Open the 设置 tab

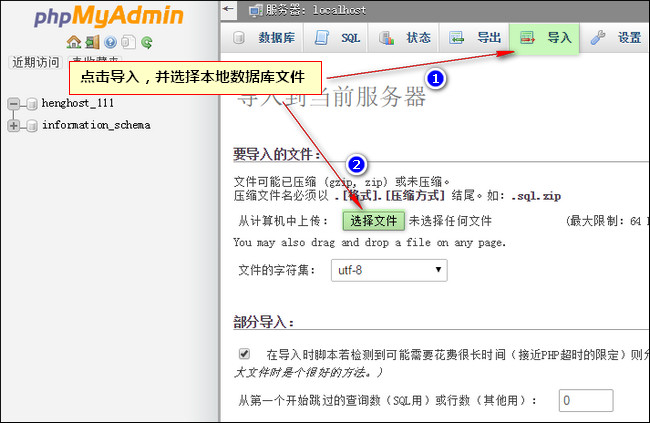616,38
